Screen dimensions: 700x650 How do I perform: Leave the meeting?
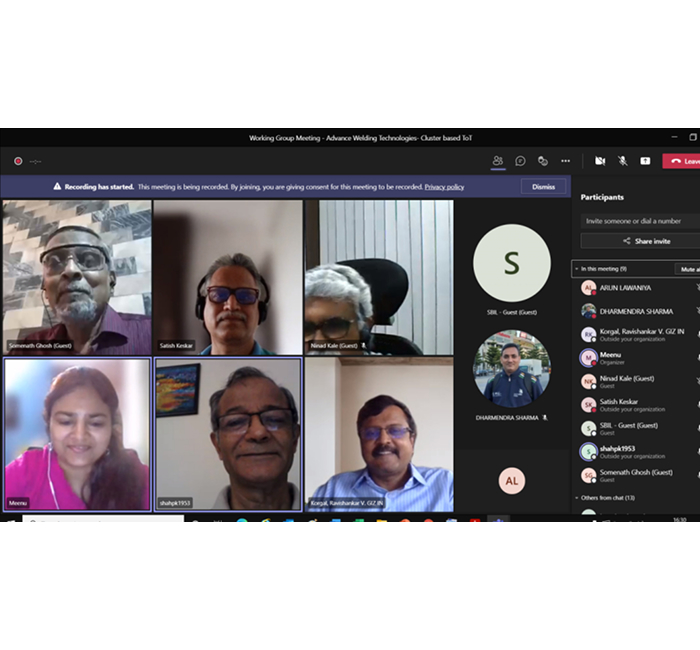tap(683, 161)
